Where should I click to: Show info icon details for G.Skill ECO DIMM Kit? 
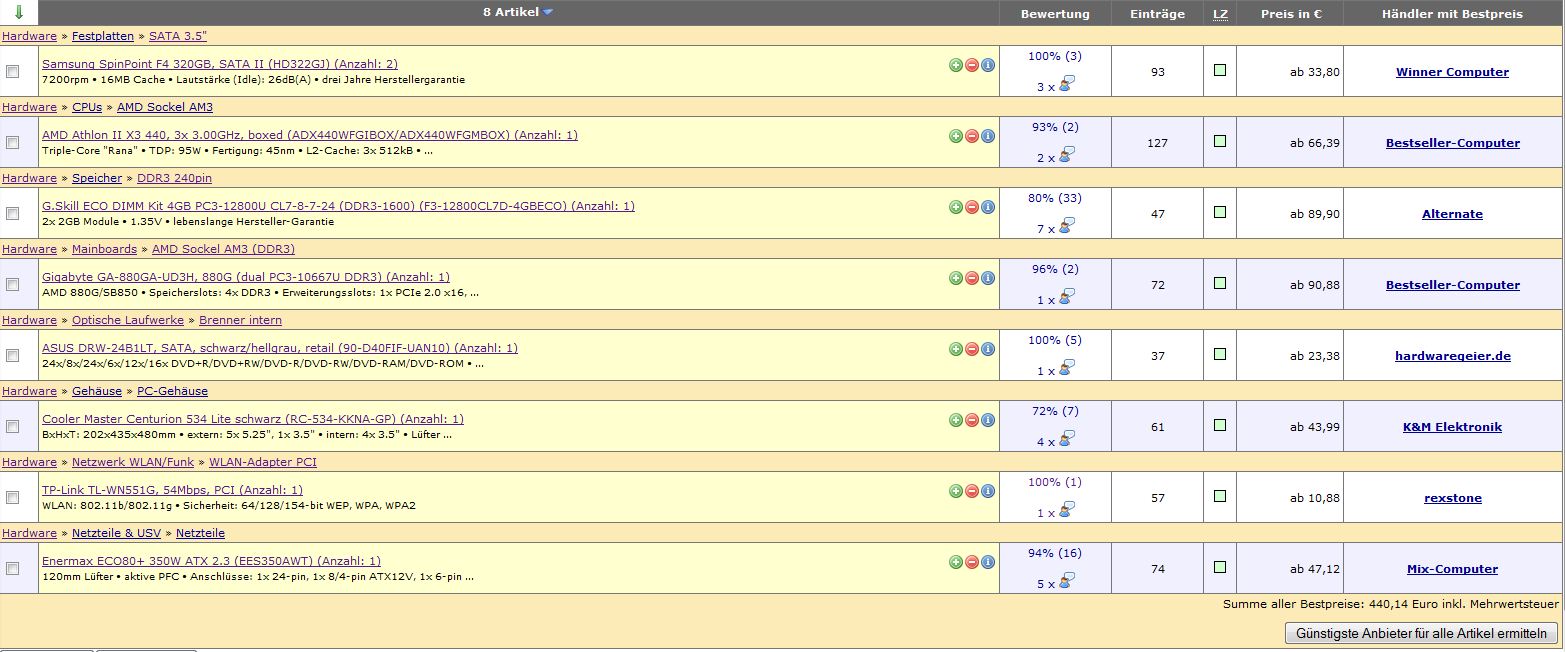[988, 207]
